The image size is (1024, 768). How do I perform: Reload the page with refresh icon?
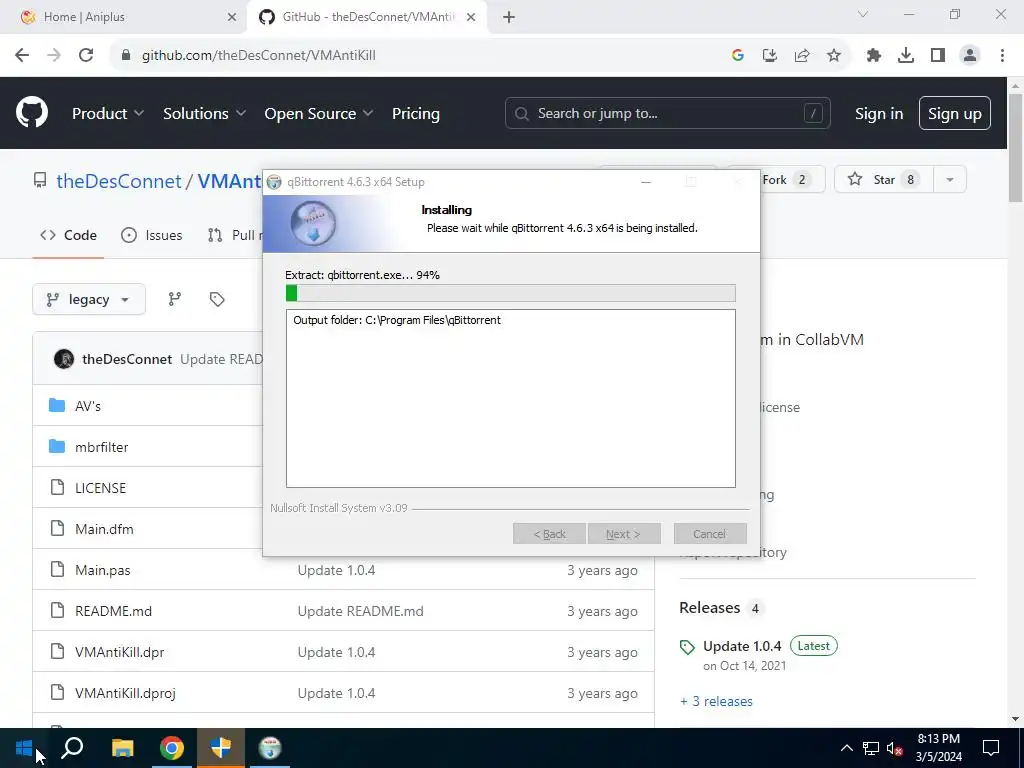tap(86, 56)
